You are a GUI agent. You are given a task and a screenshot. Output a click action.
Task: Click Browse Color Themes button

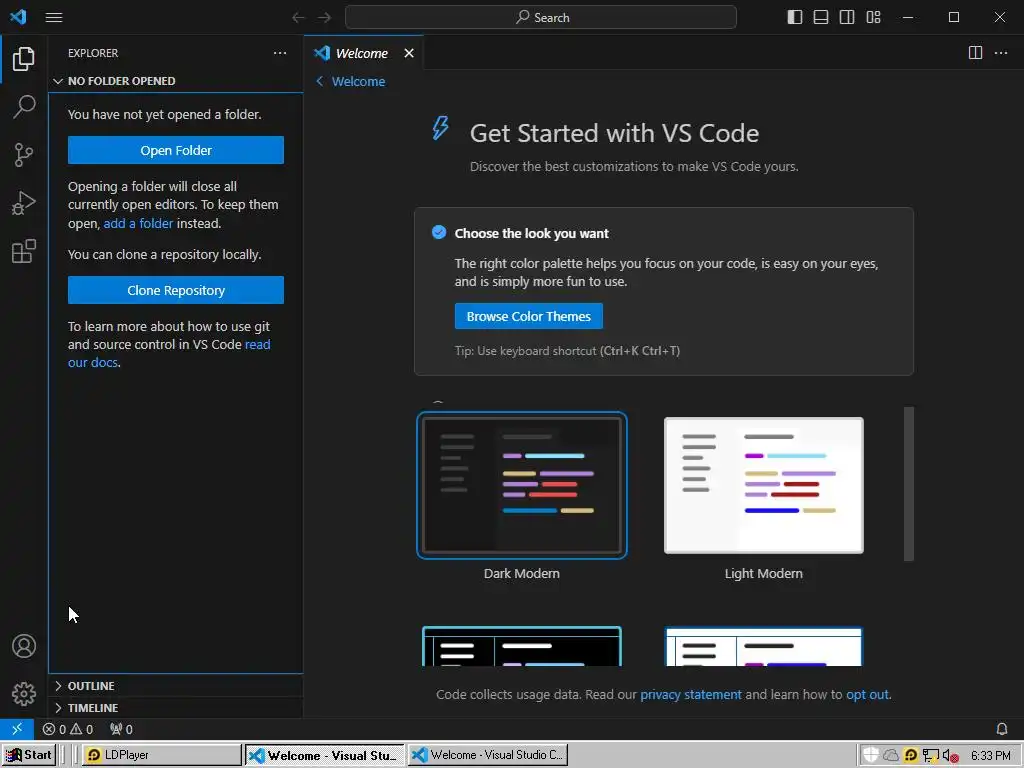coord(528,316)
